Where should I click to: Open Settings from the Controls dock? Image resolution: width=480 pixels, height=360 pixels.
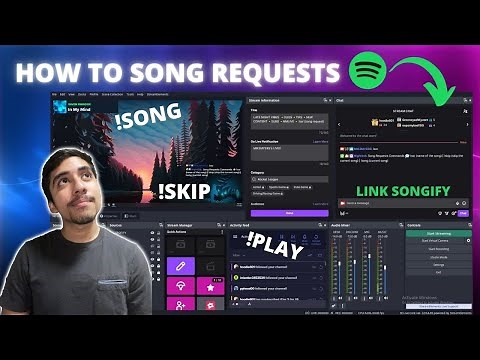(x=439, y=265)
